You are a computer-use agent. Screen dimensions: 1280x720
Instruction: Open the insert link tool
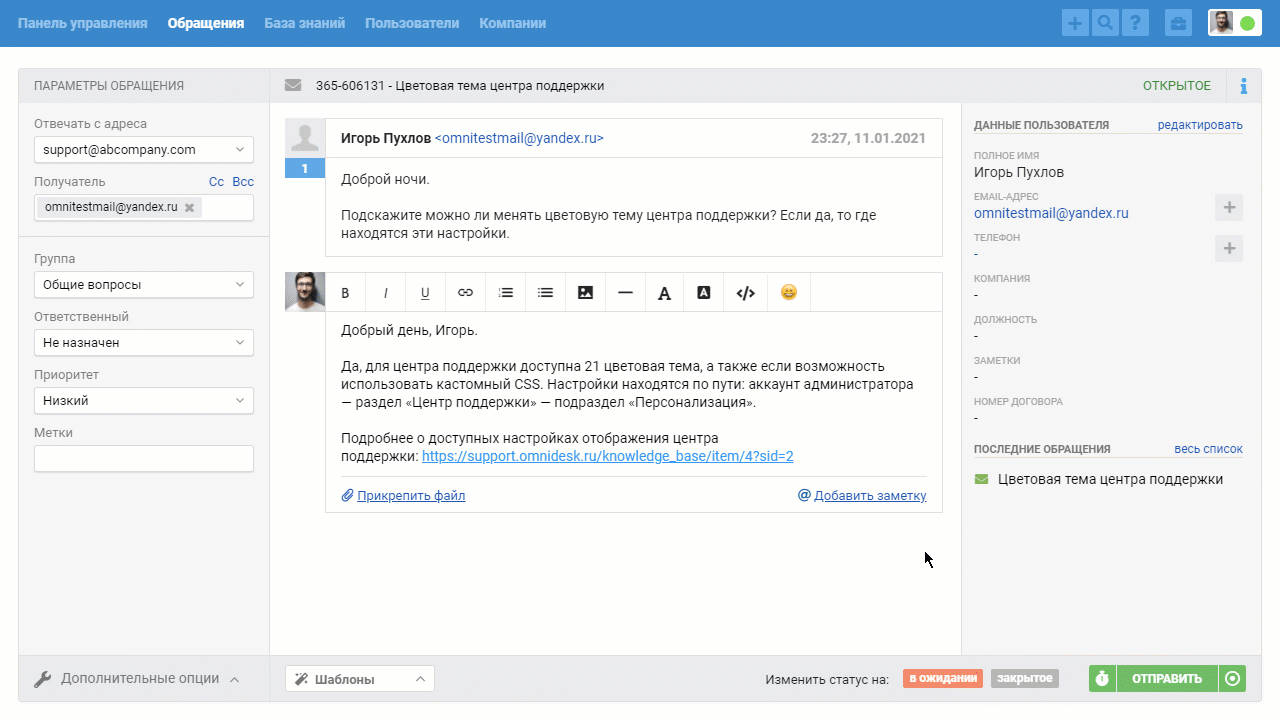coord(465,292)
